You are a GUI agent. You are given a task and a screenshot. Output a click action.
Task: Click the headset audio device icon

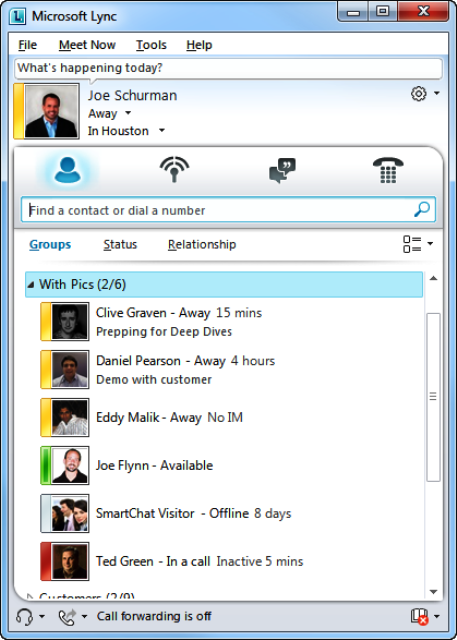point(24,616)
